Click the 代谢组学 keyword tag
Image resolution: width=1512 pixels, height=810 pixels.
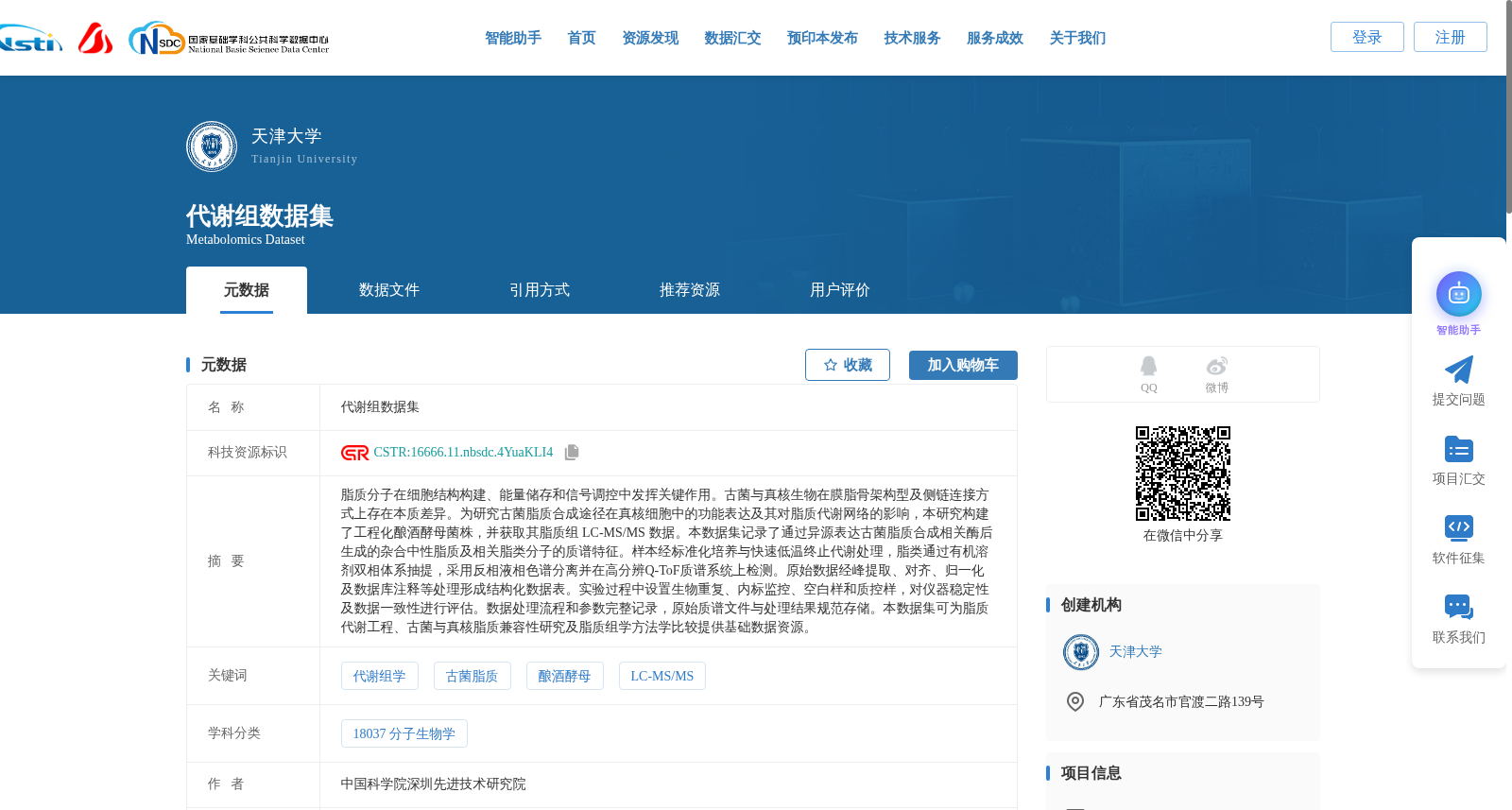click(x=380, y=676)
